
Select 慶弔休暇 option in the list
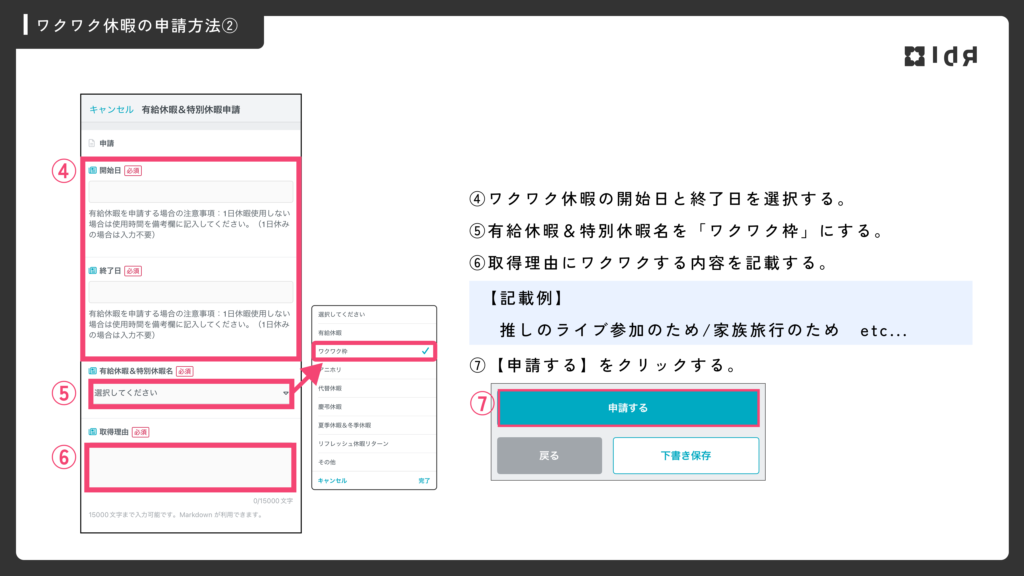[x=331, y=406]
